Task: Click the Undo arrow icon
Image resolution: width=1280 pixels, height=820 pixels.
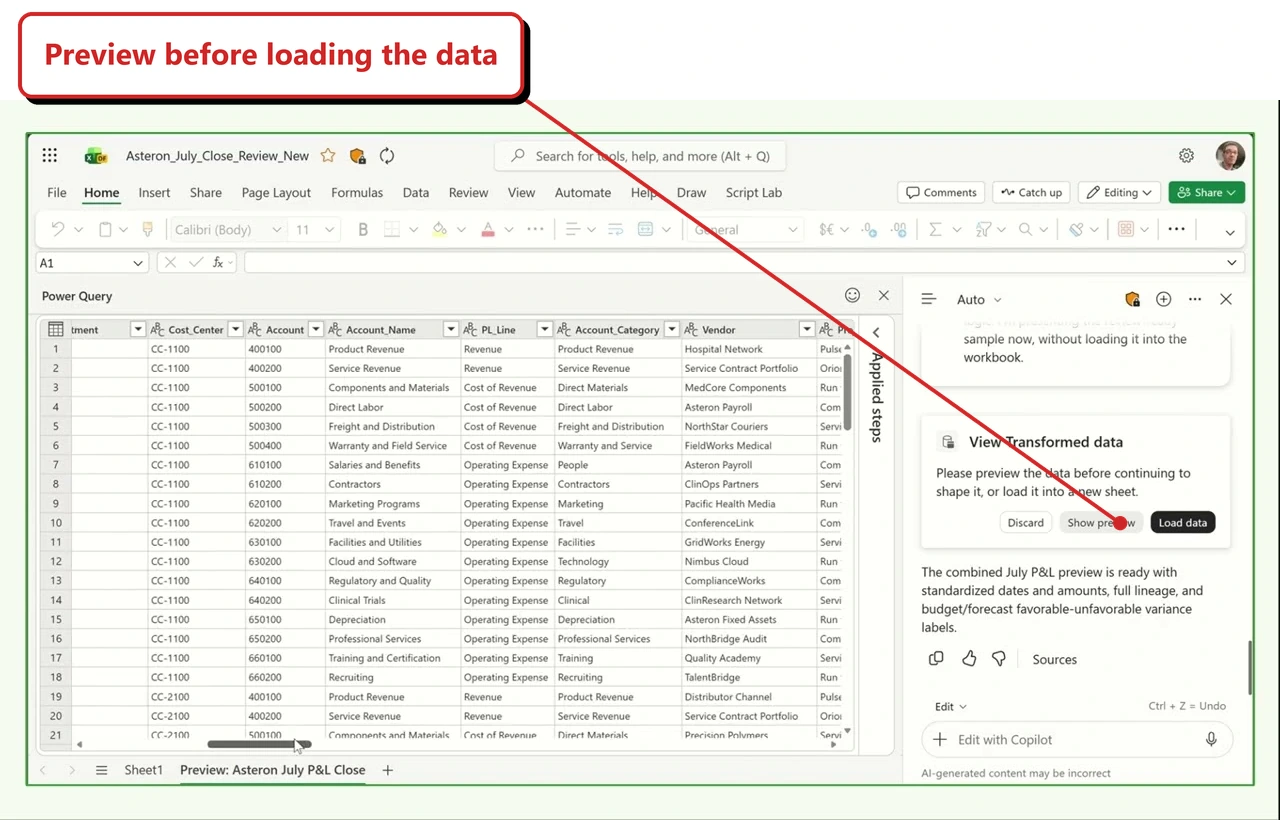Action: 58,229
